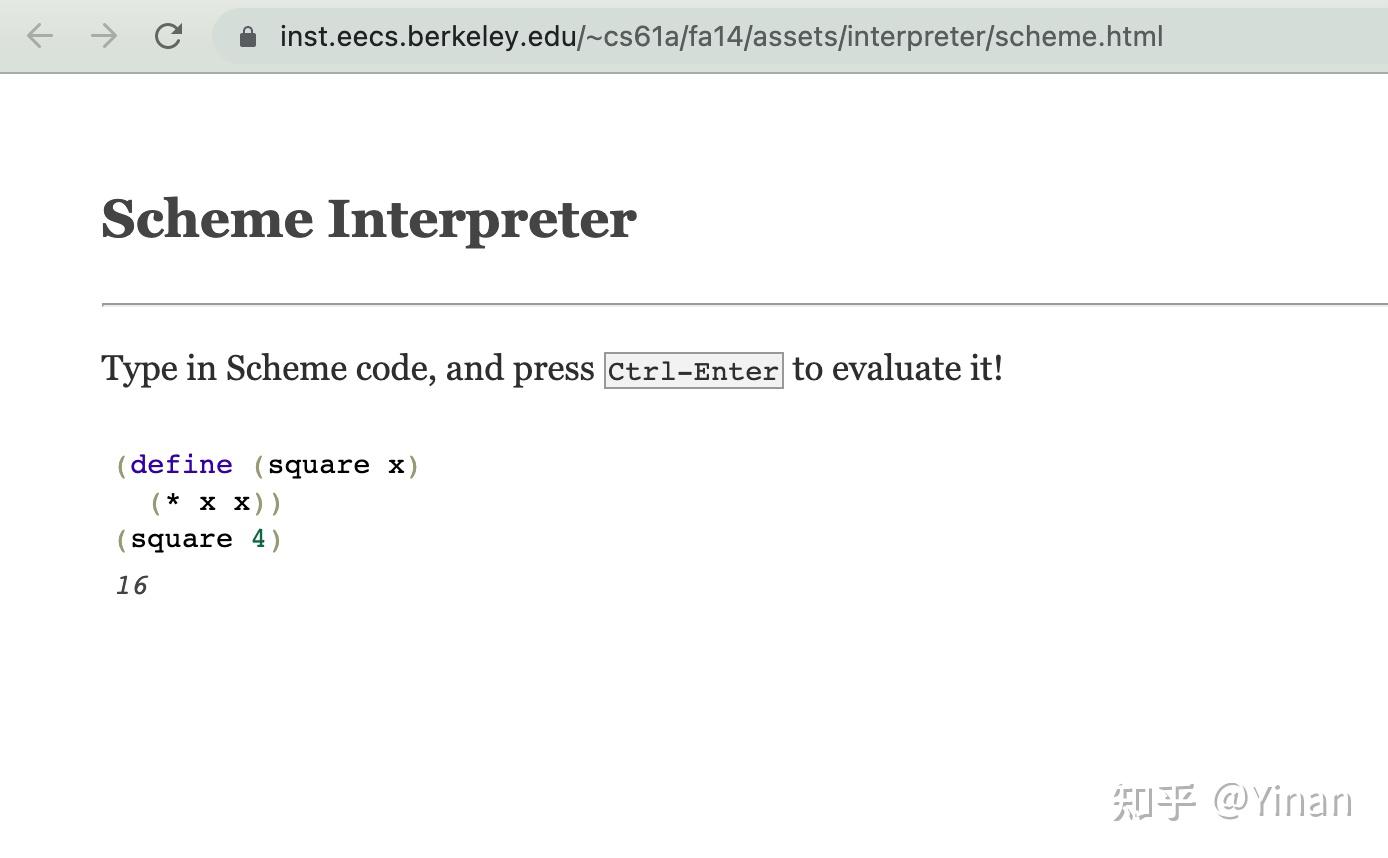Click the output result 16
1388x858 pixels.
(x=132, y=586)
